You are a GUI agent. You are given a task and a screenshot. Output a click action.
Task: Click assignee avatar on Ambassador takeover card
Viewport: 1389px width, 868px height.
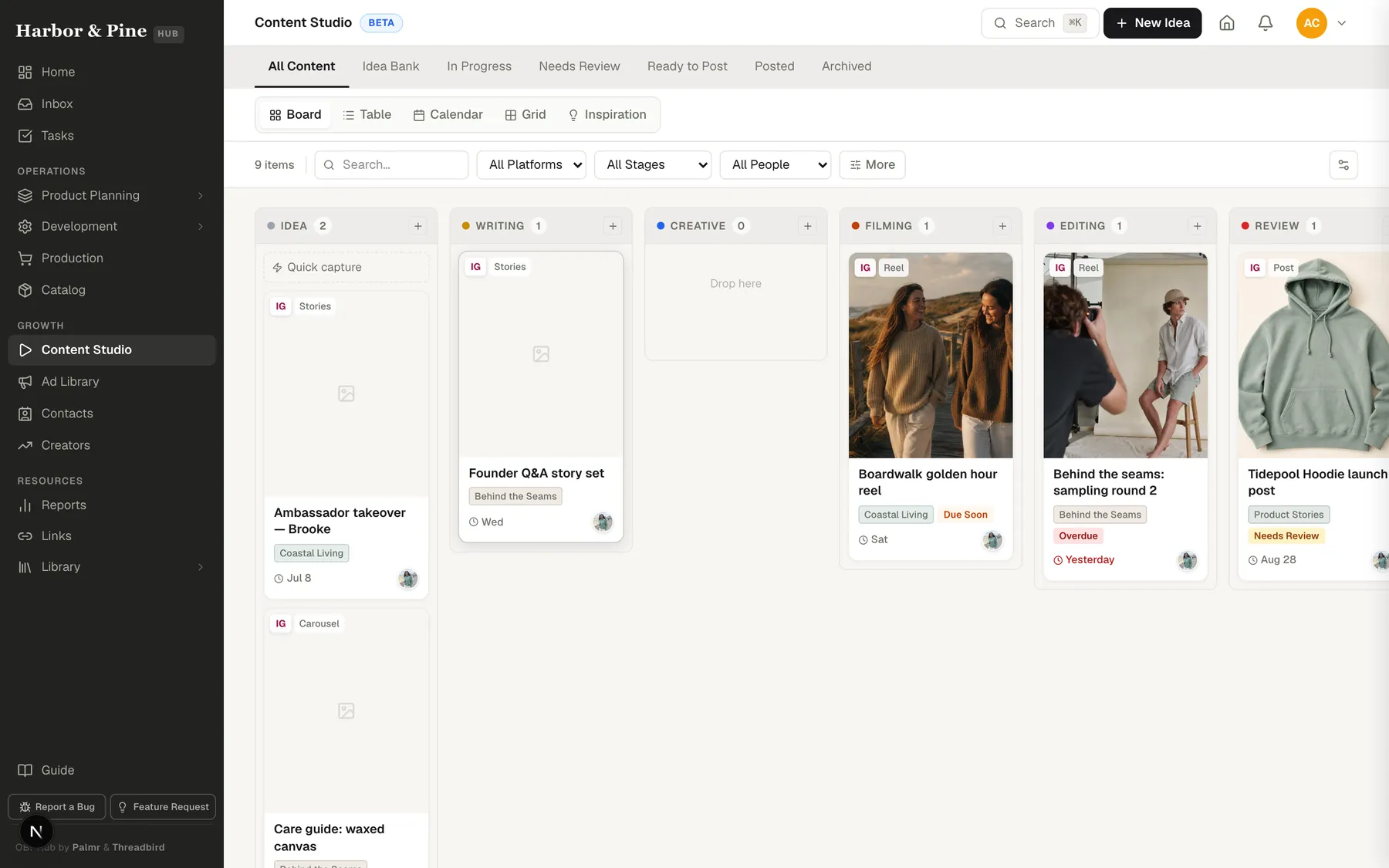point(408,579)
